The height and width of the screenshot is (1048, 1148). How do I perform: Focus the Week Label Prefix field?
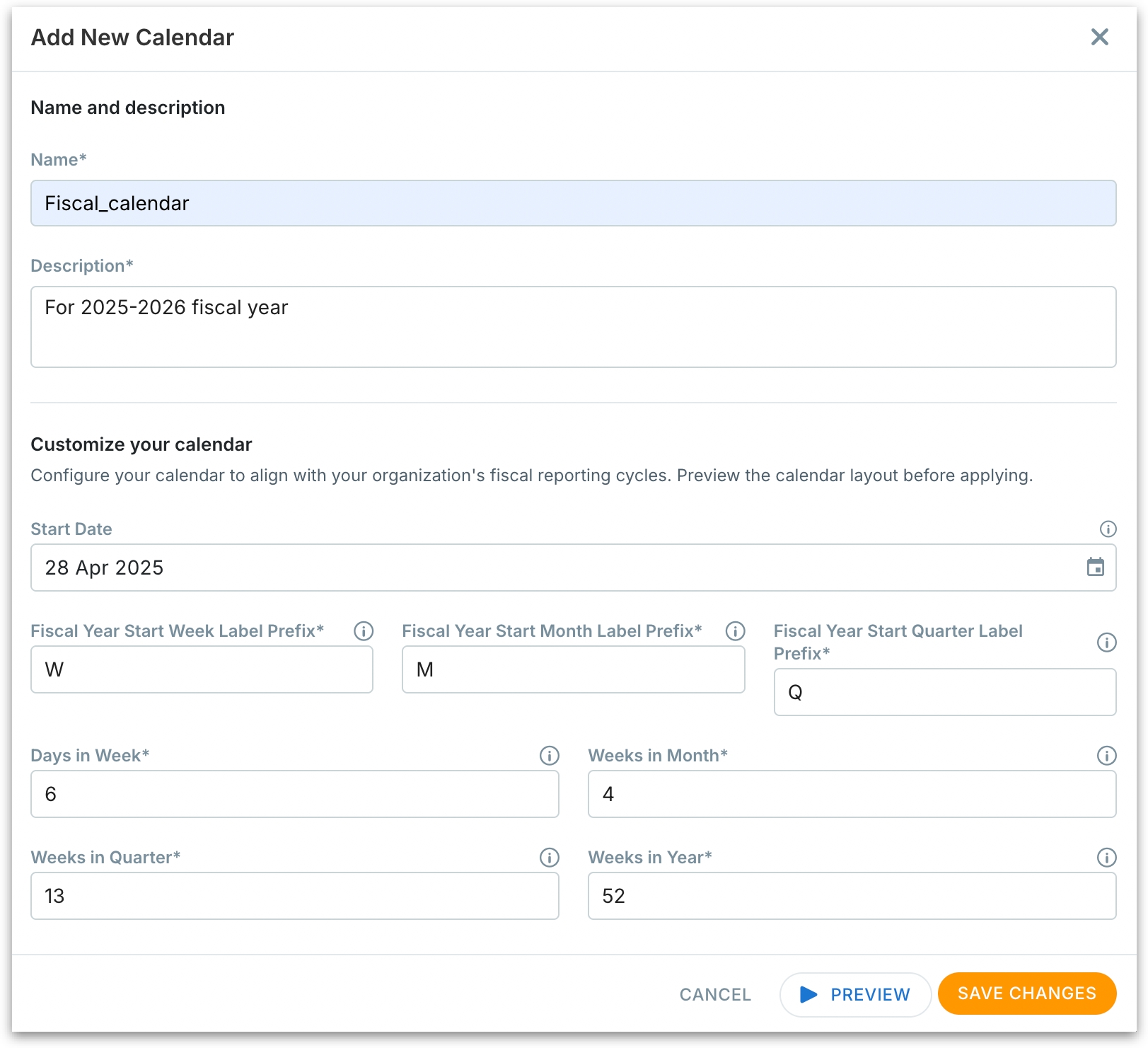pos(202,669)
